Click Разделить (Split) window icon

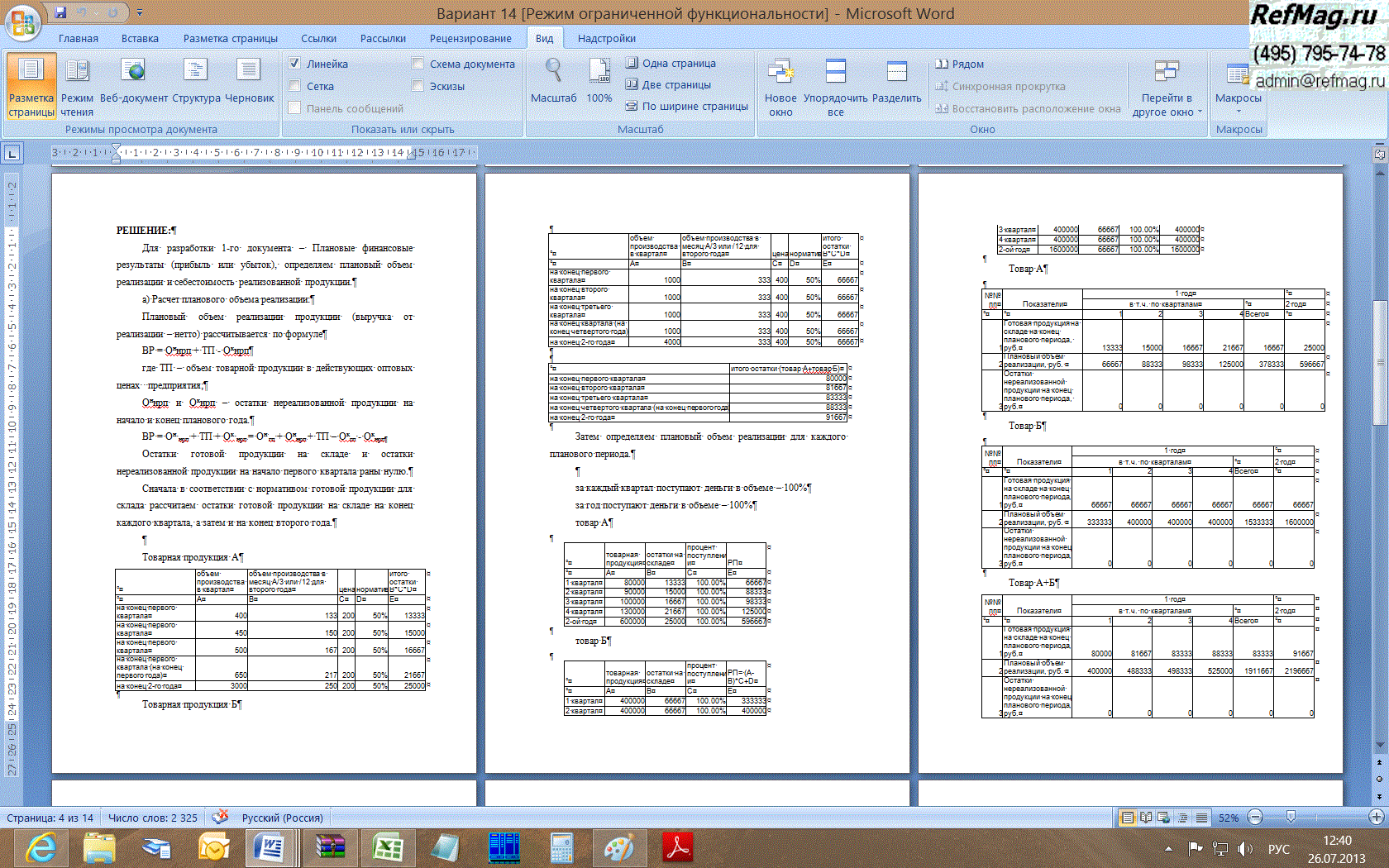(896, 82)
